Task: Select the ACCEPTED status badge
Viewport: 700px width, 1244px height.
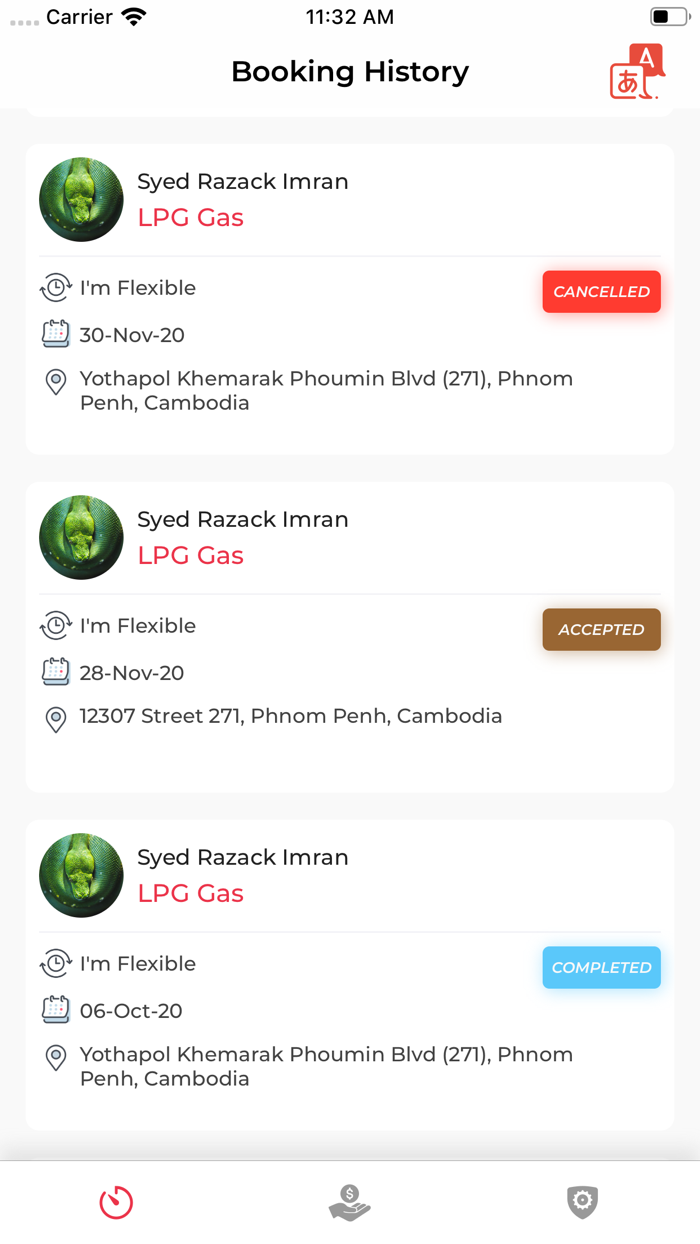Action: 601,629
